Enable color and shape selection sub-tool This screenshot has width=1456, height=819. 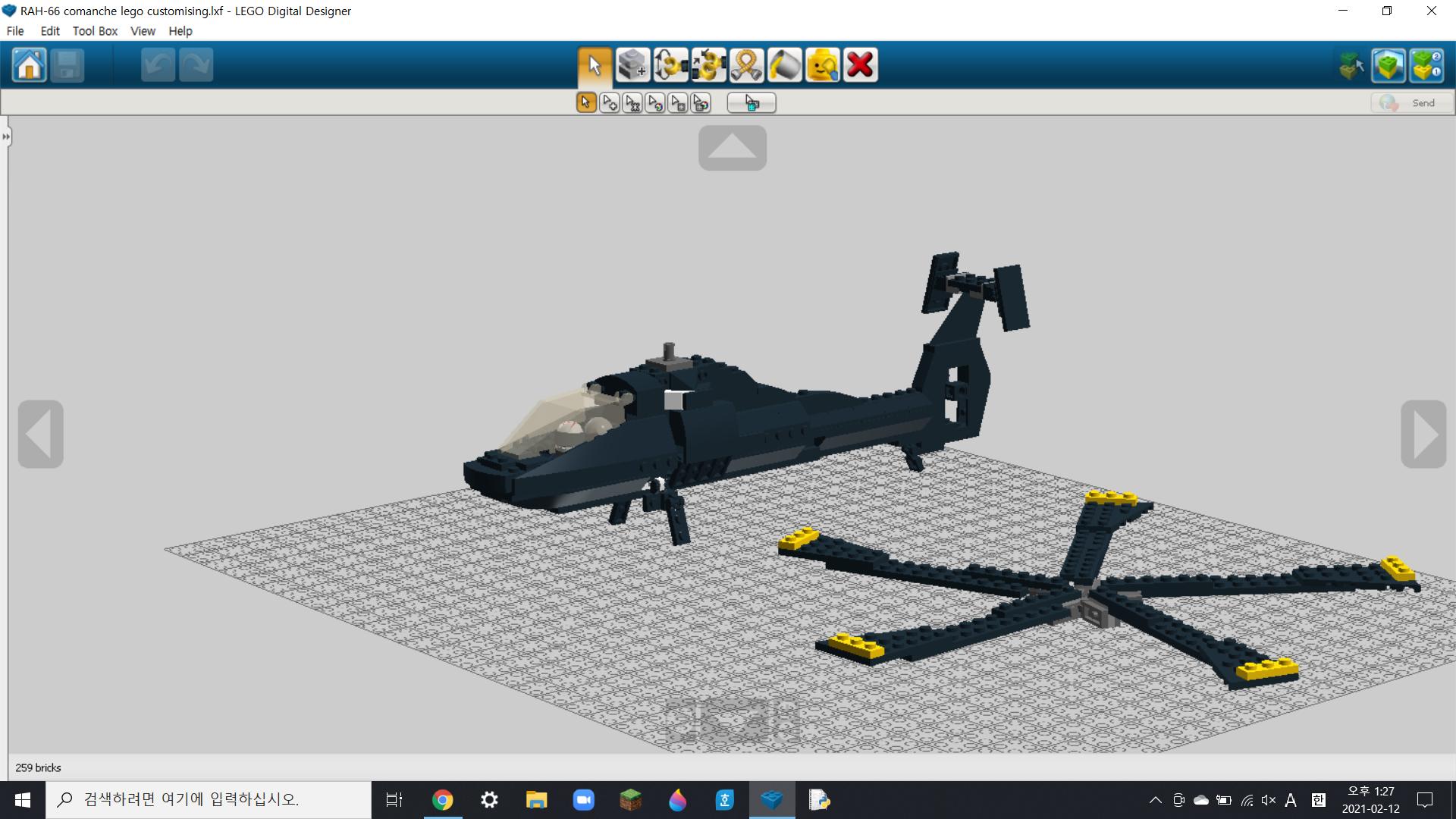pyautogui.click(x=700, y=102)
